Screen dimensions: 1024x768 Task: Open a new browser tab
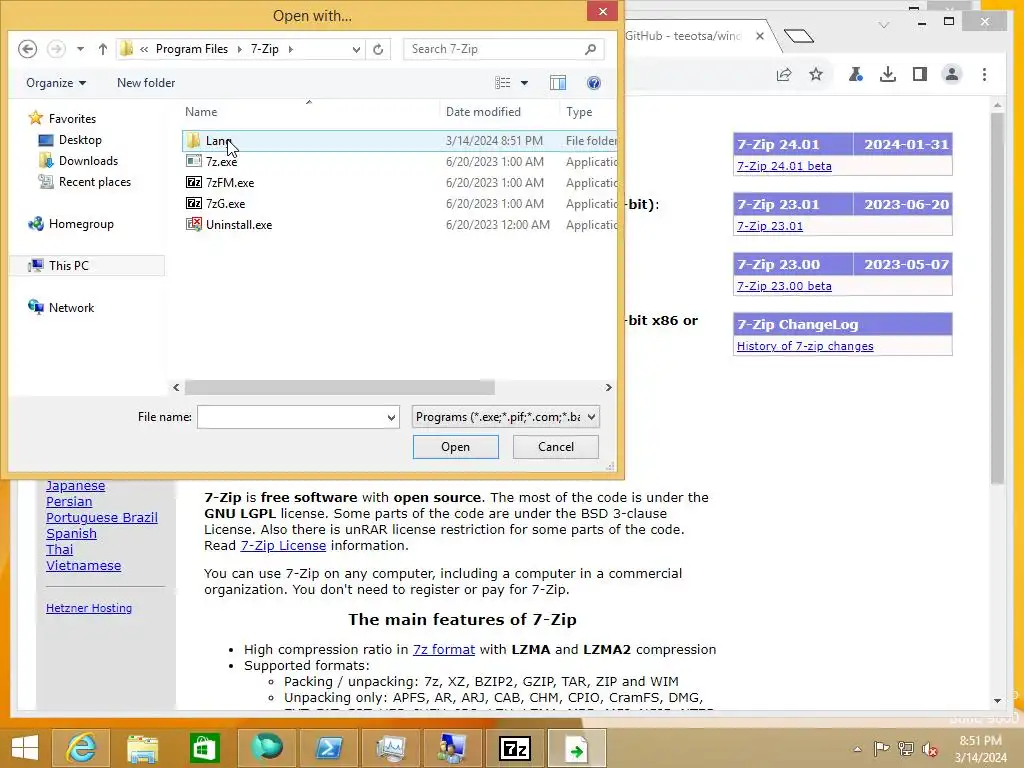pos(798,35)
